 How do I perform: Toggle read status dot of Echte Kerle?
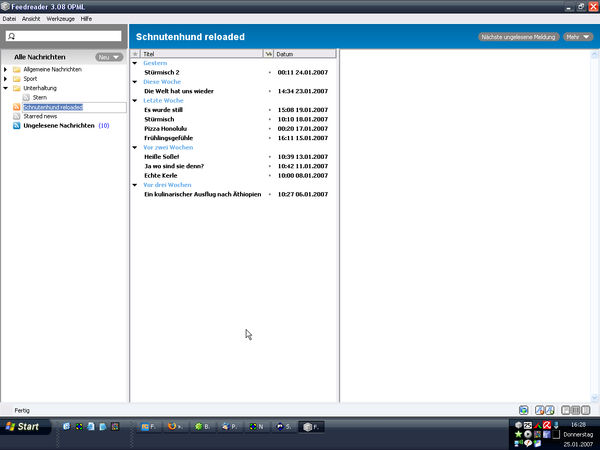click(x=269, y=175)
